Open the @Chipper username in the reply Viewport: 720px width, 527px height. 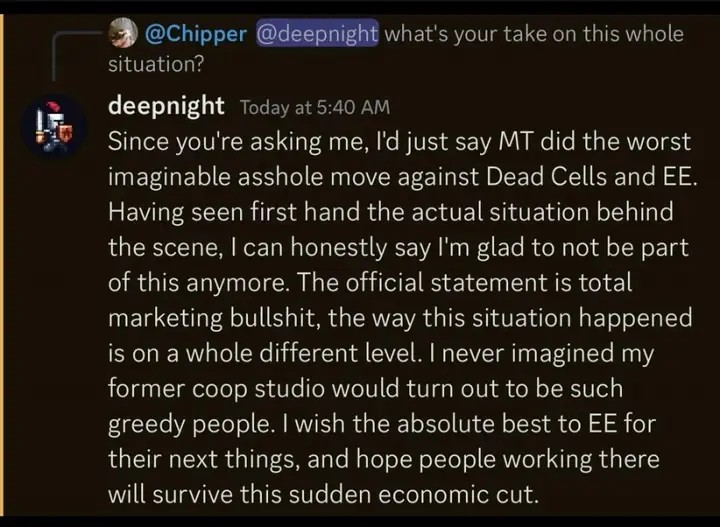pos(196,33)
